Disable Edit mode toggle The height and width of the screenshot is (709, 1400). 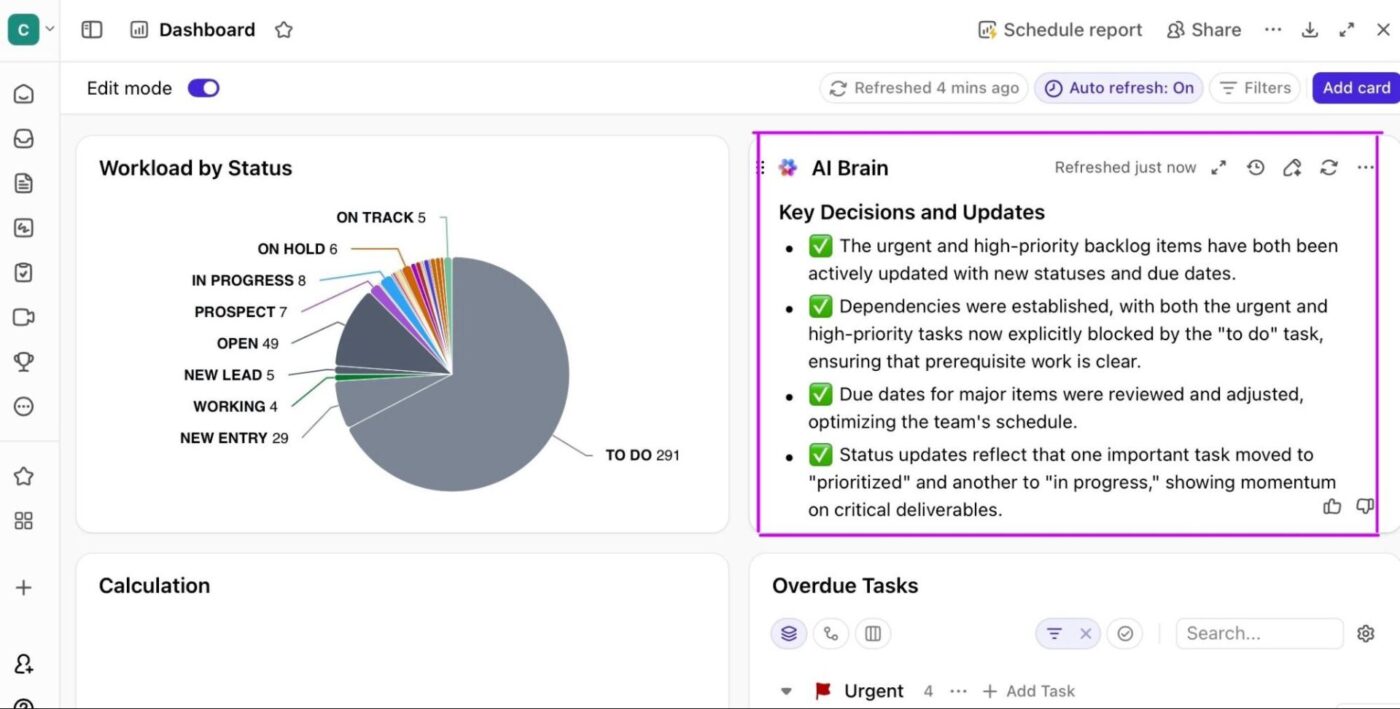point(203,88)
